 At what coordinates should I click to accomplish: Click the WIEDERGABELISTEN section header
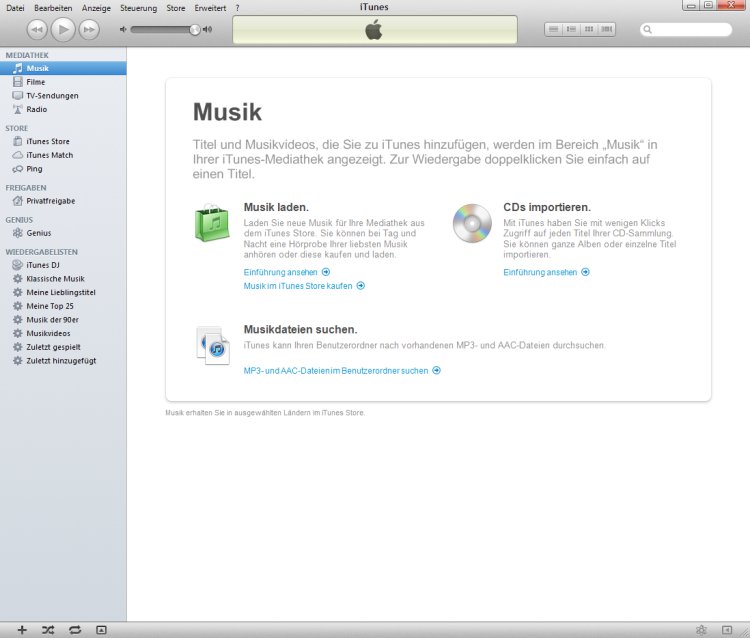point(41,252)
